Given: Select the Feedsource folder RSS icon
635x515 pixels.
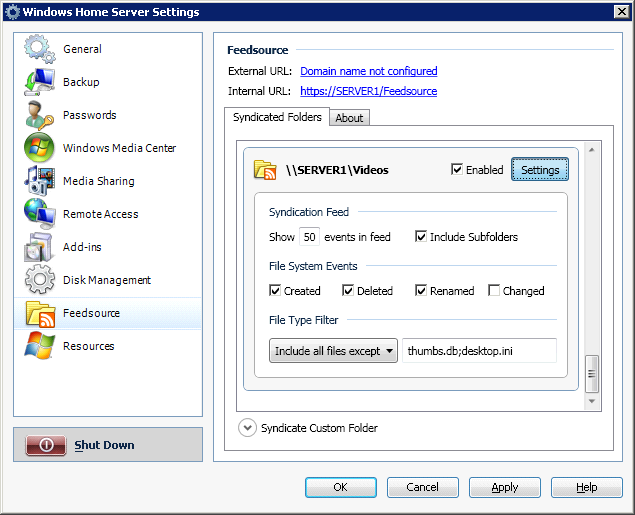Looking at the screenshot, I should coord(40,314).
